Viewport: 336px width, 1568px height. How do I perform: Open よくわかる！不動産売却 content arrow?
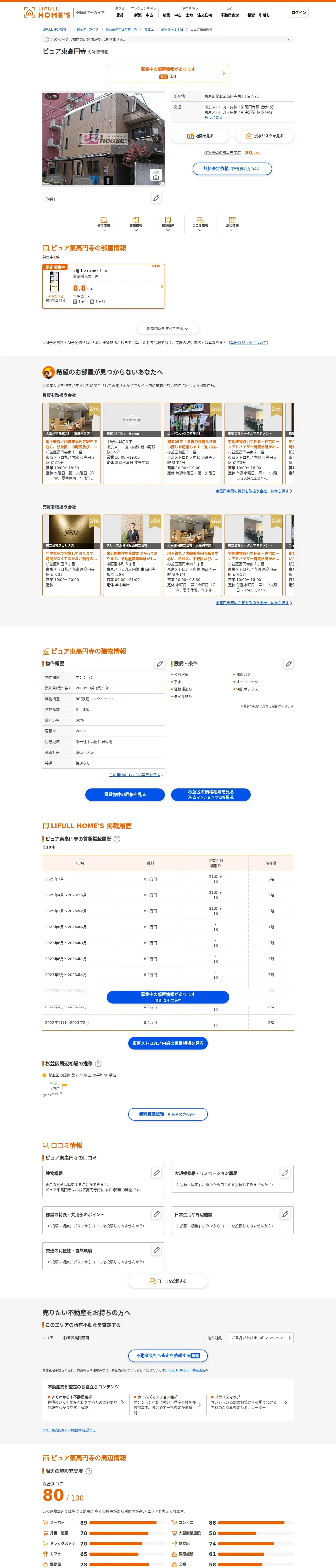point(122,1402)
